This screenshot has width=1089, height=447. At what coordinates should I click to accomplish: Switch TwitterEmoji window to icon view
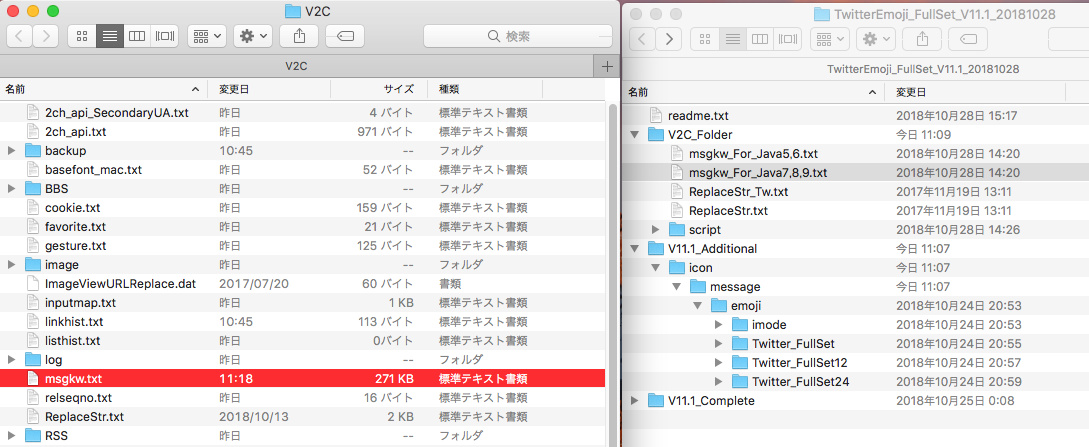704,39
